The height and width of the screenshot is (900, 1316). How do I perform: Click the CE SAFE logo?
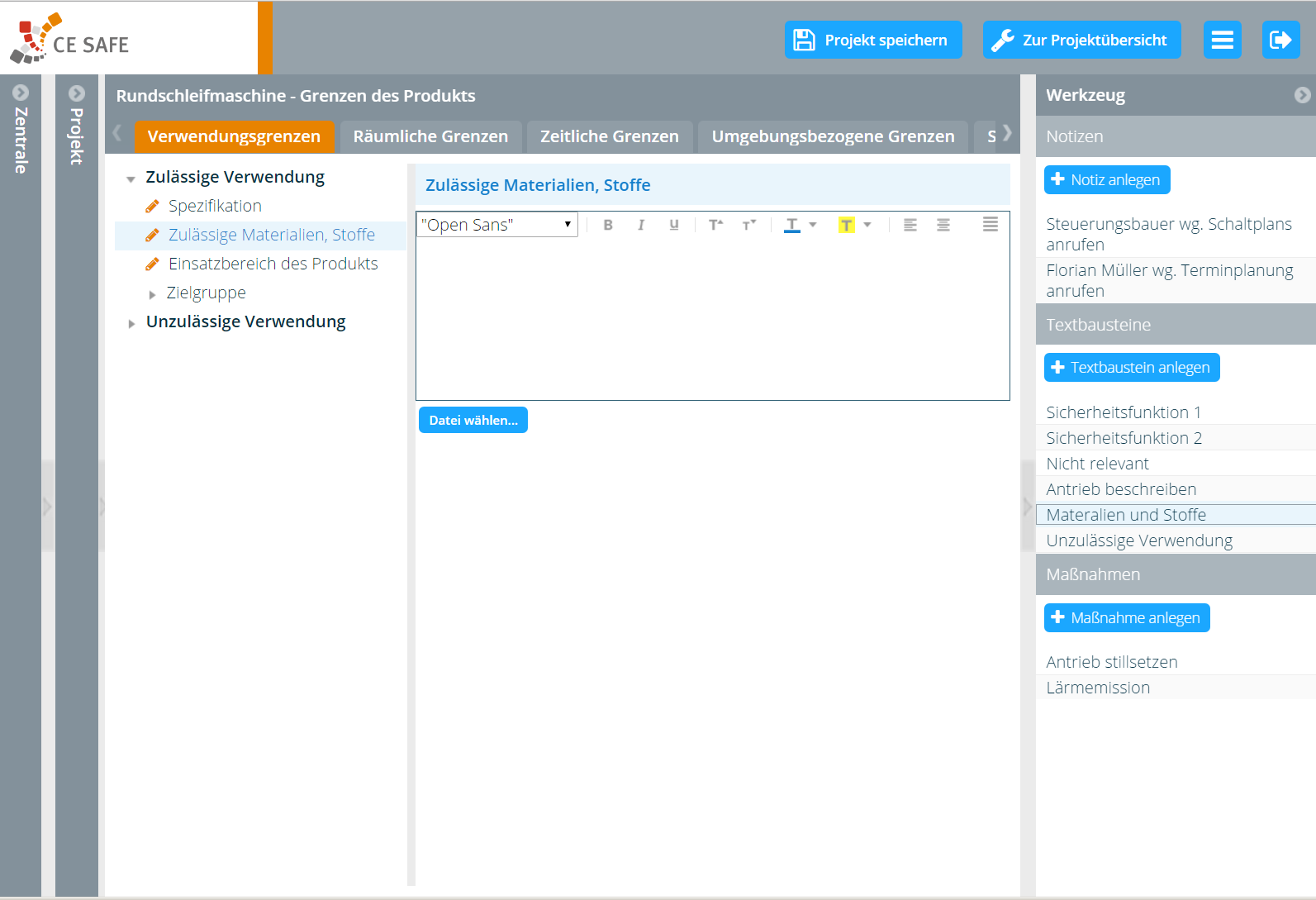(70, 38)
